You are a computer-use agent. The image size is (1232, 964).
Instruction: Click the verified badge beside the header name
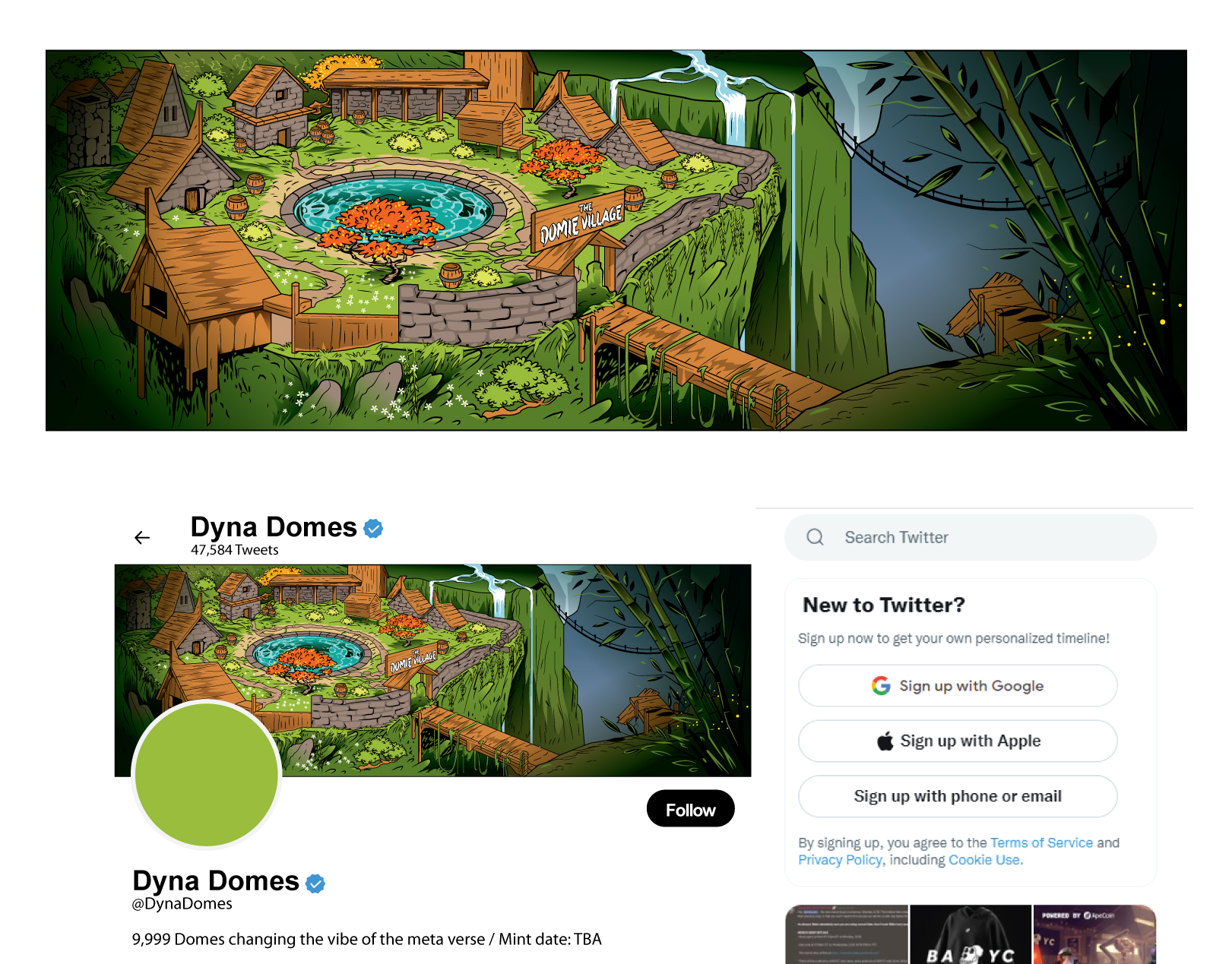pyautogui.click(x=373, y=528)
